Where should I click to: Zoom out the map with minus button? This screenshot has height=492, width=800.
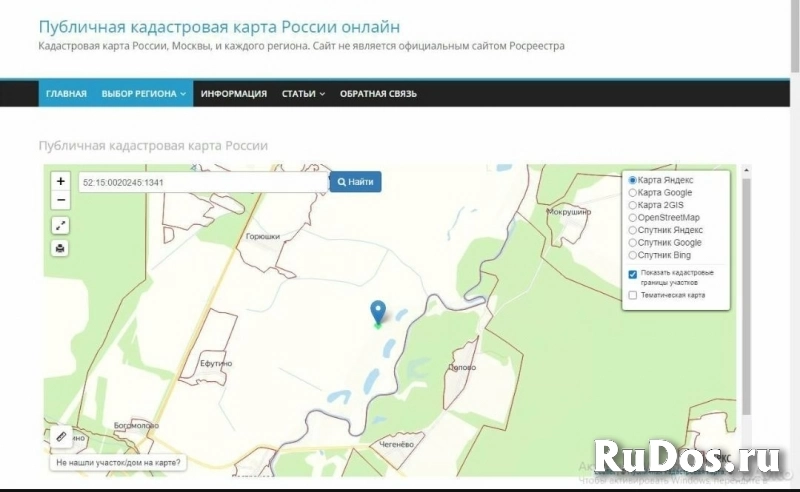coord(61,200)
